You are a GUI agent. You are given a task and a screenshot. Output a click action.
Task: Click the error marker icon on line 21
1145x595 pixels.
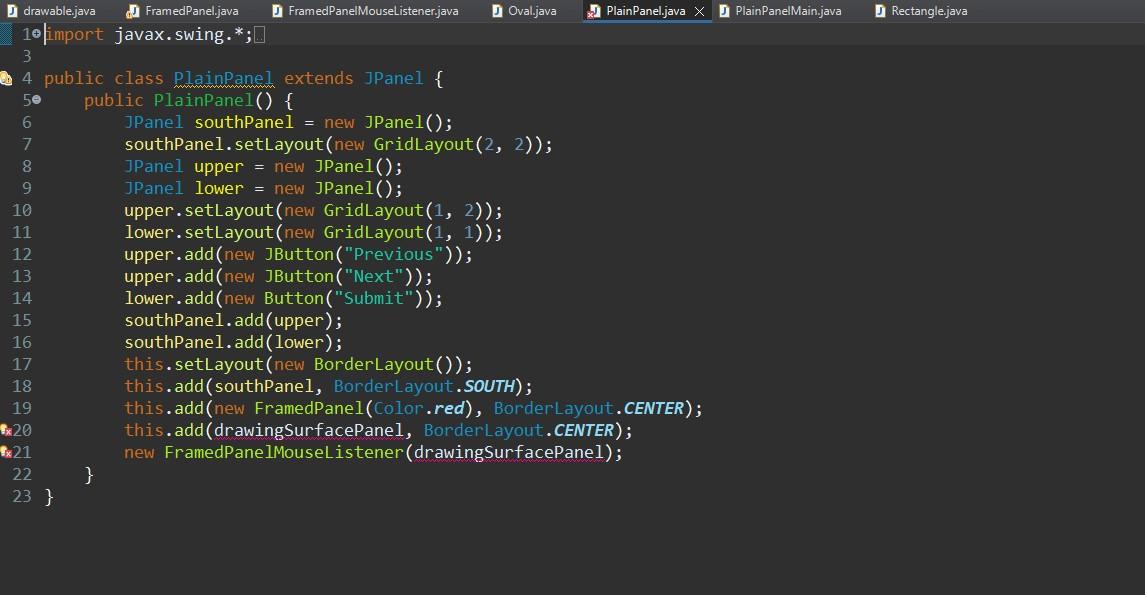click(x=8, y=452)
